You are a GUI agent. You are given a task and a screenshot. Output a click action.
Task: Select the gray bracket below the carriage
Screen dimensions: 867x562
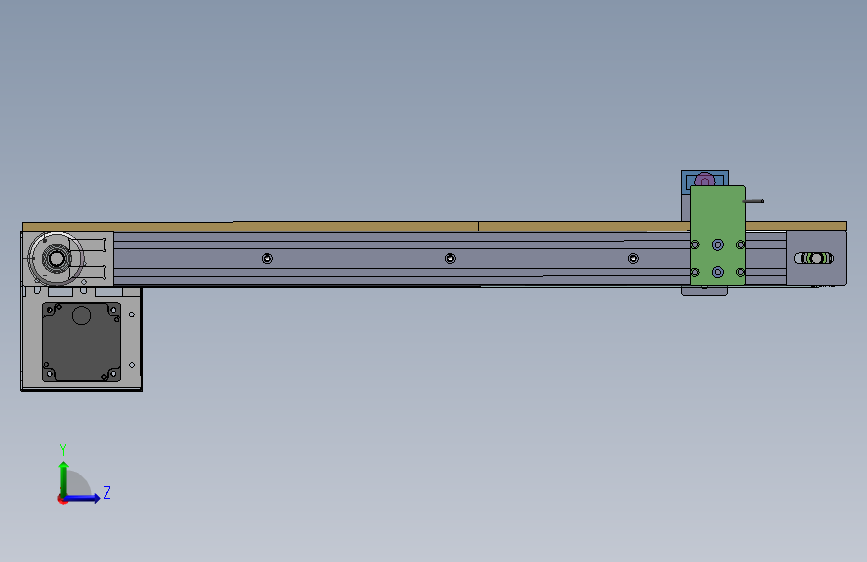click(x=704, y=290)
